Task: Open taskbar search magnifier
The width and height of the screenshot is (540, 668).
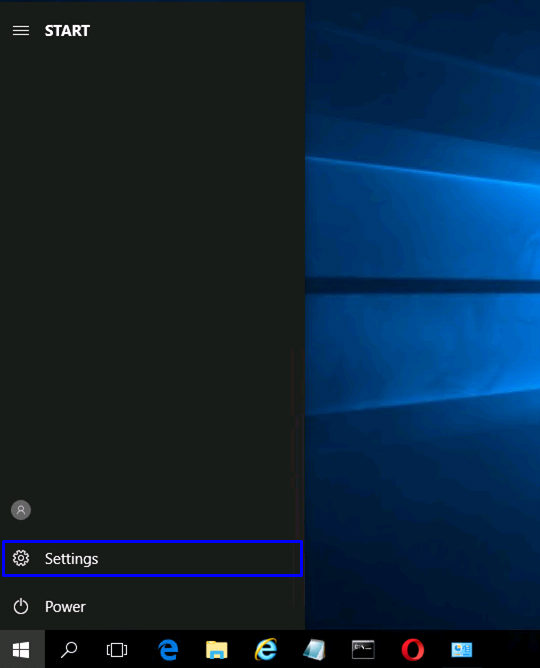Action: (x=69, y=650)
